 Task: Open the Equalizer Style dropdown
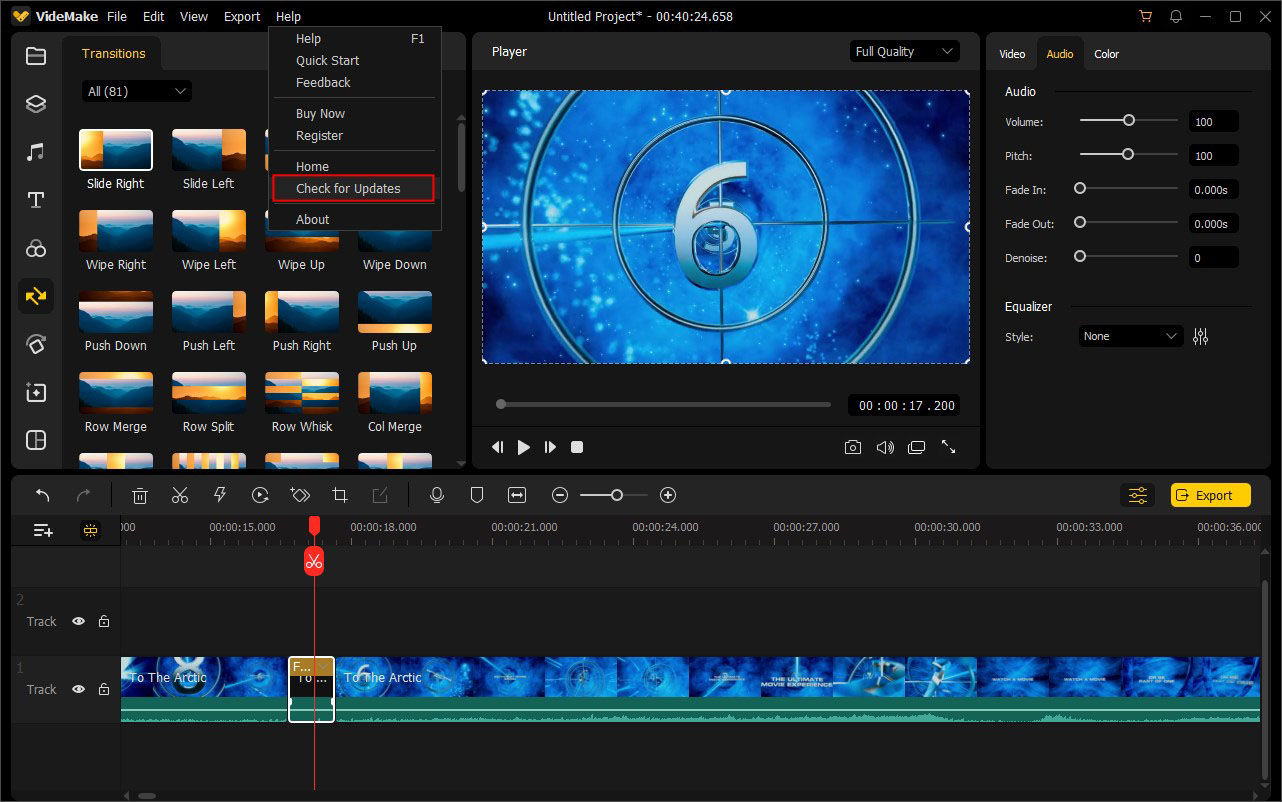1130,337
